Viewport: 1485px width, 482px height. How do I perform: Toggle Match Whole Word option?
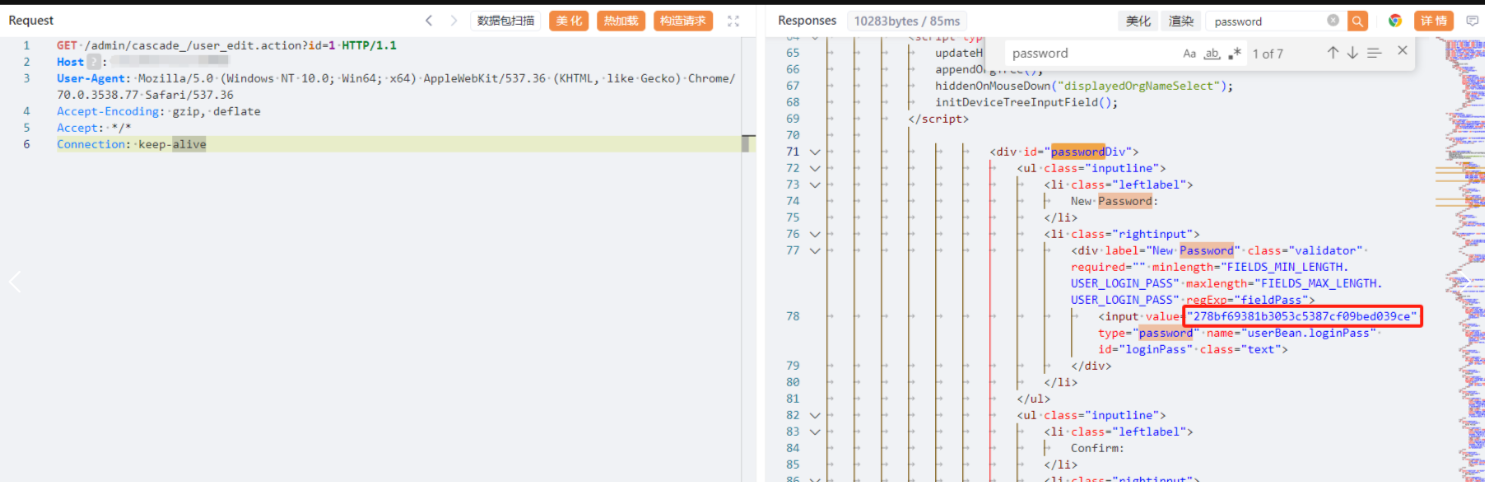click(x=1212, y=54)
